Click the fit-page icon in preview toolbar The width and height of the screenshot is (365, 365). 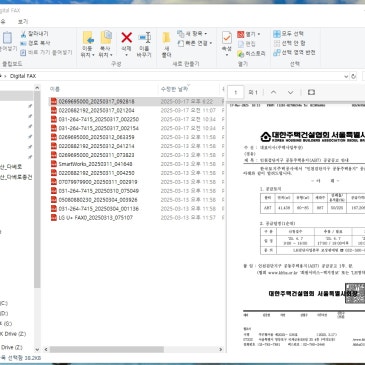311,92
